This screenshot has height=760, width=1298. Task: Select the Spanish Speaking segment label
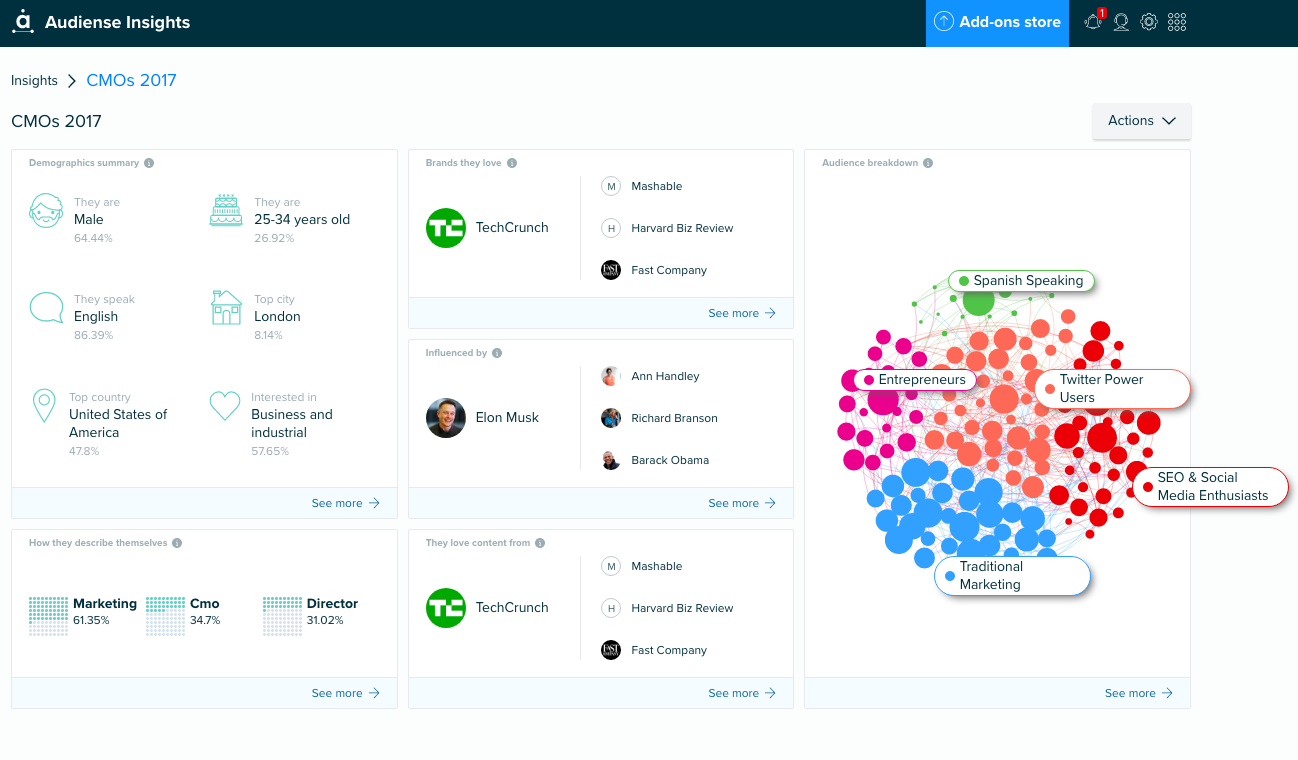pyautogui.click(x=1021, y=281)
